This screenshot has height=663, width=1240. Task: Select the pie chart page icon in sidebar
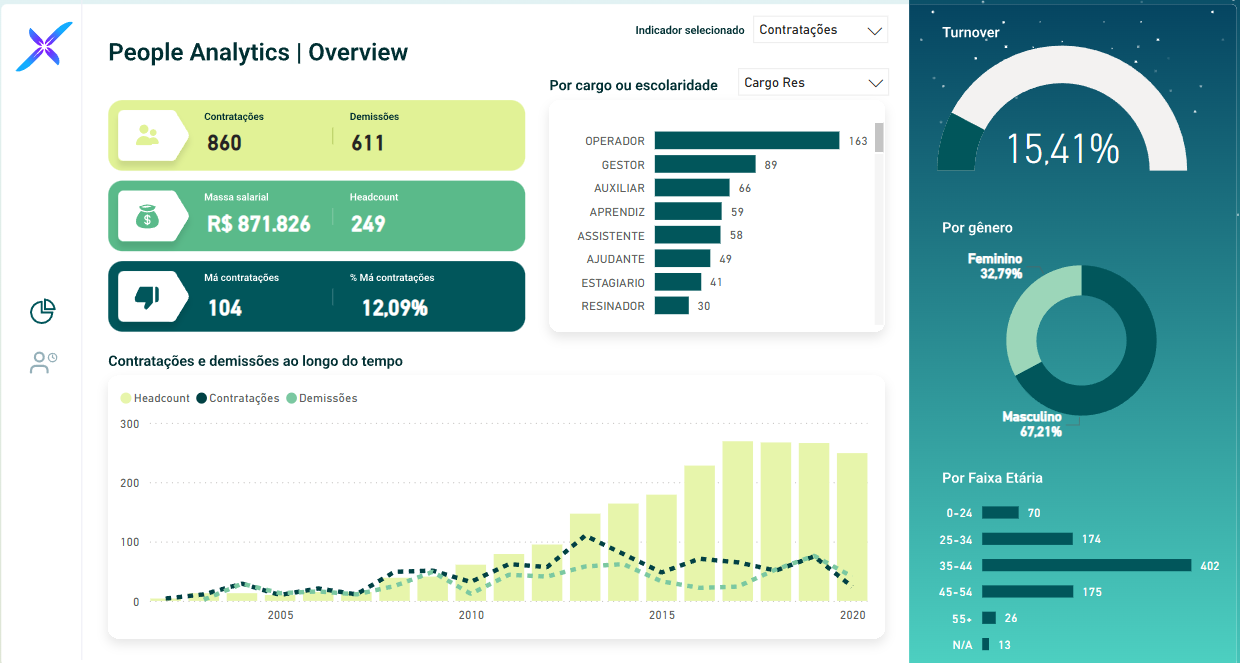pos(42,311)
